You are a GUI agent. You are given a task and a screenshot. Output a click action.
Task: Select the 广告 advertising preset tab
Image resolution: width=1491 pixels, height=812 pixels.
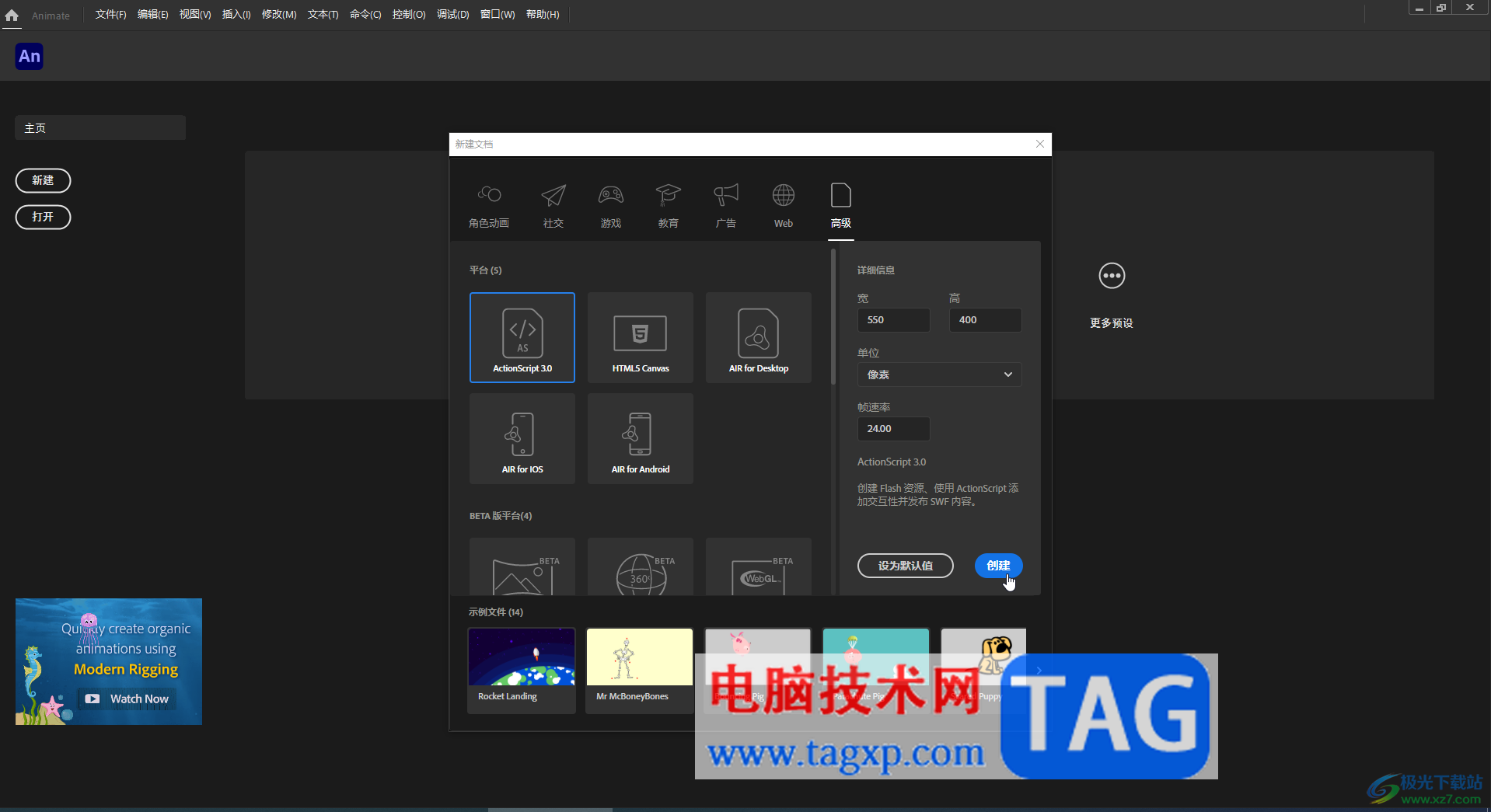pyautogui.click(x=726, y=206)
